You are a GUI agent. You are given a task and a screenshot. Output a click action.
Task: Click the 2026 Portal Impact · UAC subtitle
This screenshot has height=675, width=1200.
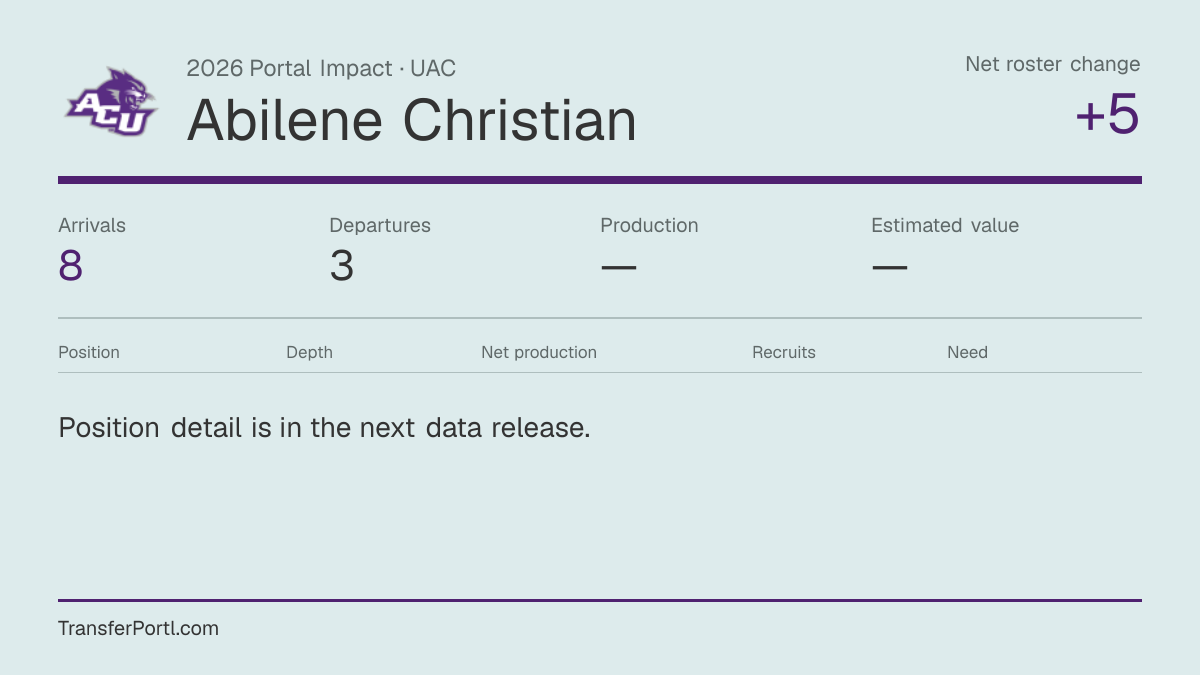[x=321, y=69]
